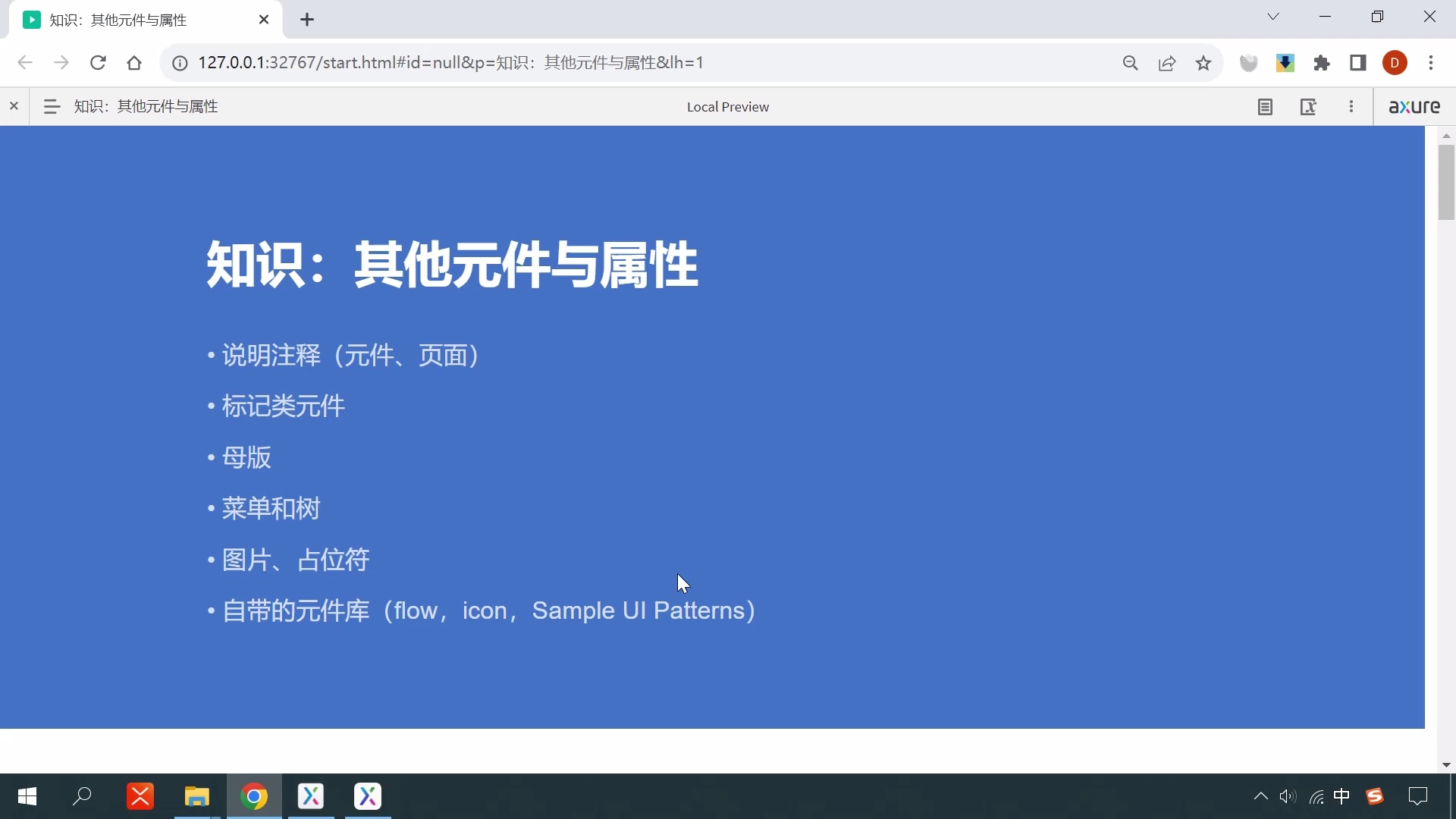1456x819 pixels.
Task: Open the sitemap pages menu in preview toolbar
Action: (51, 106)
